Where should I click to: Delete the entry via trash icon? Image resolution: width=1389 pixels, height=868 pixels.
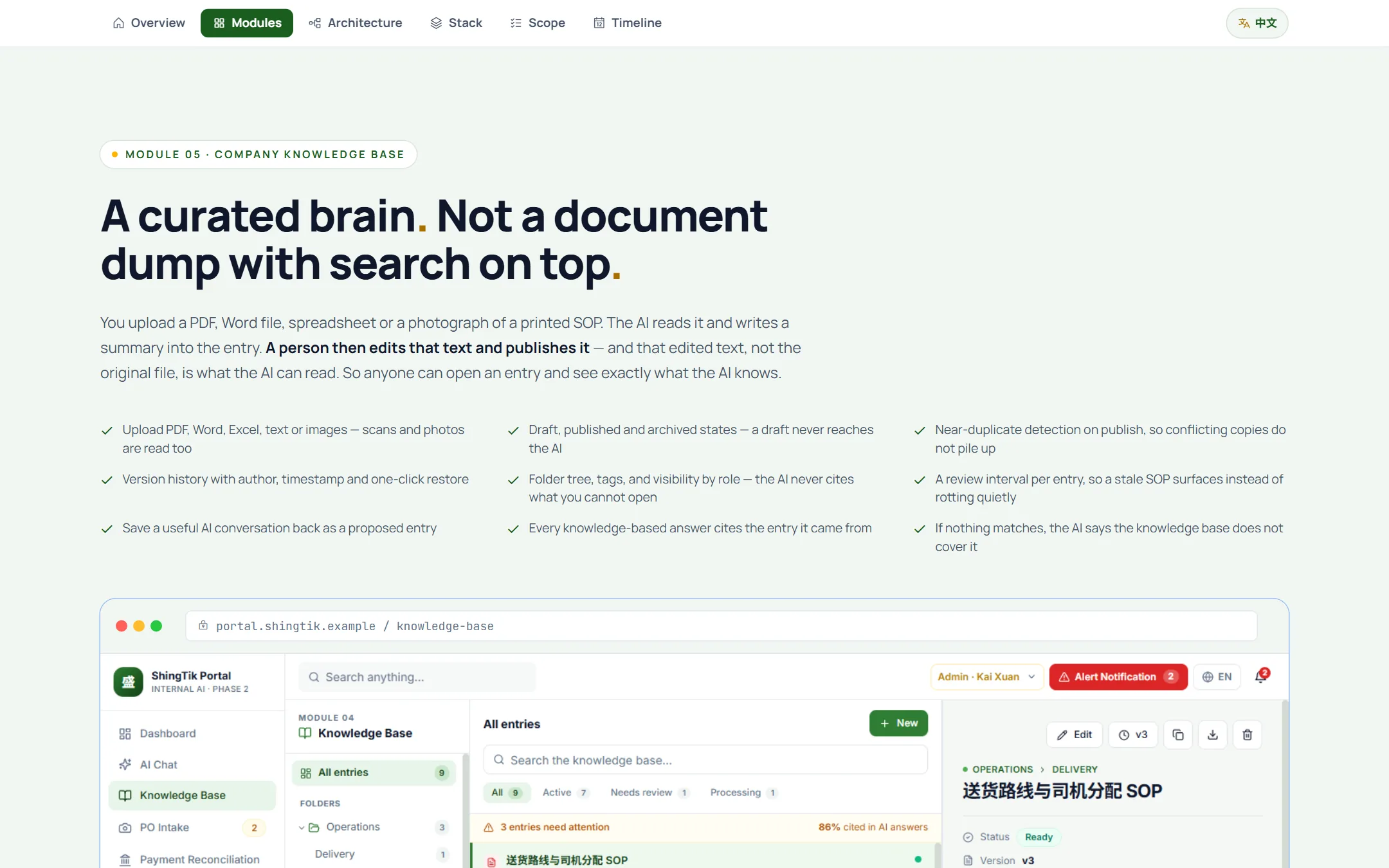(1248, 735)
